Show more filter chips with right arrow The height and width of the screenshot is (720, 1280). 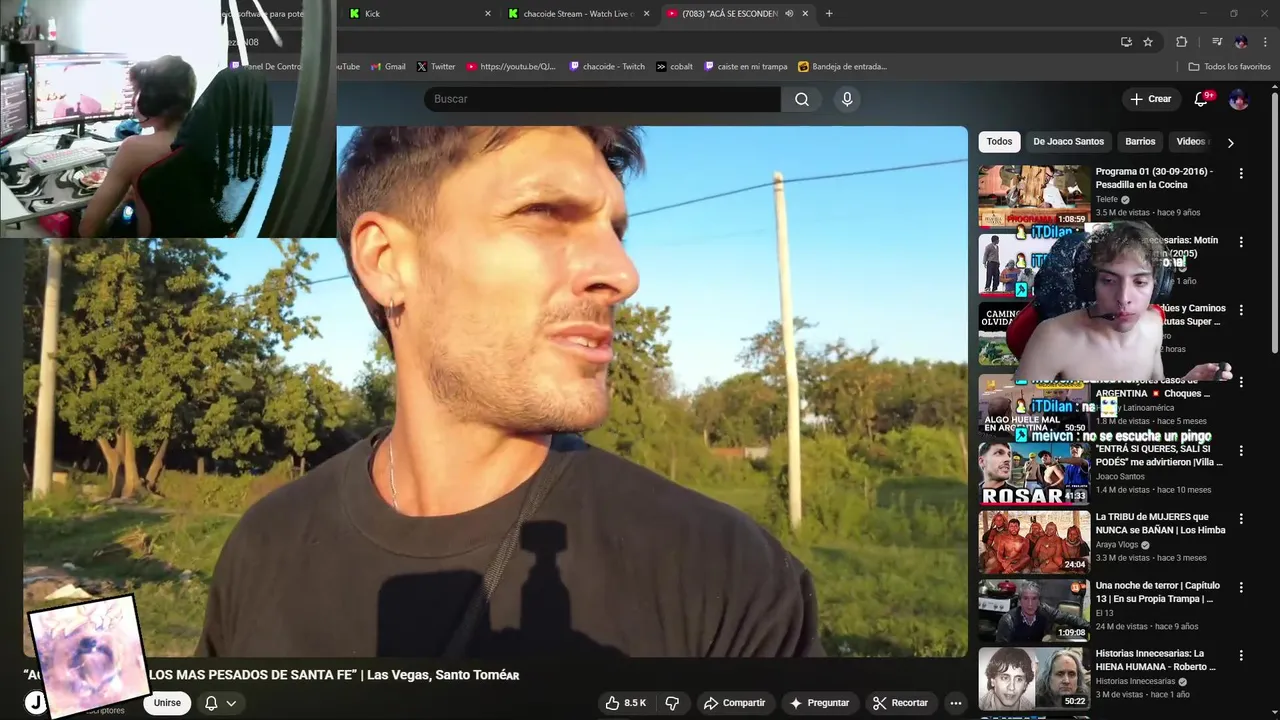(1230, 142)
